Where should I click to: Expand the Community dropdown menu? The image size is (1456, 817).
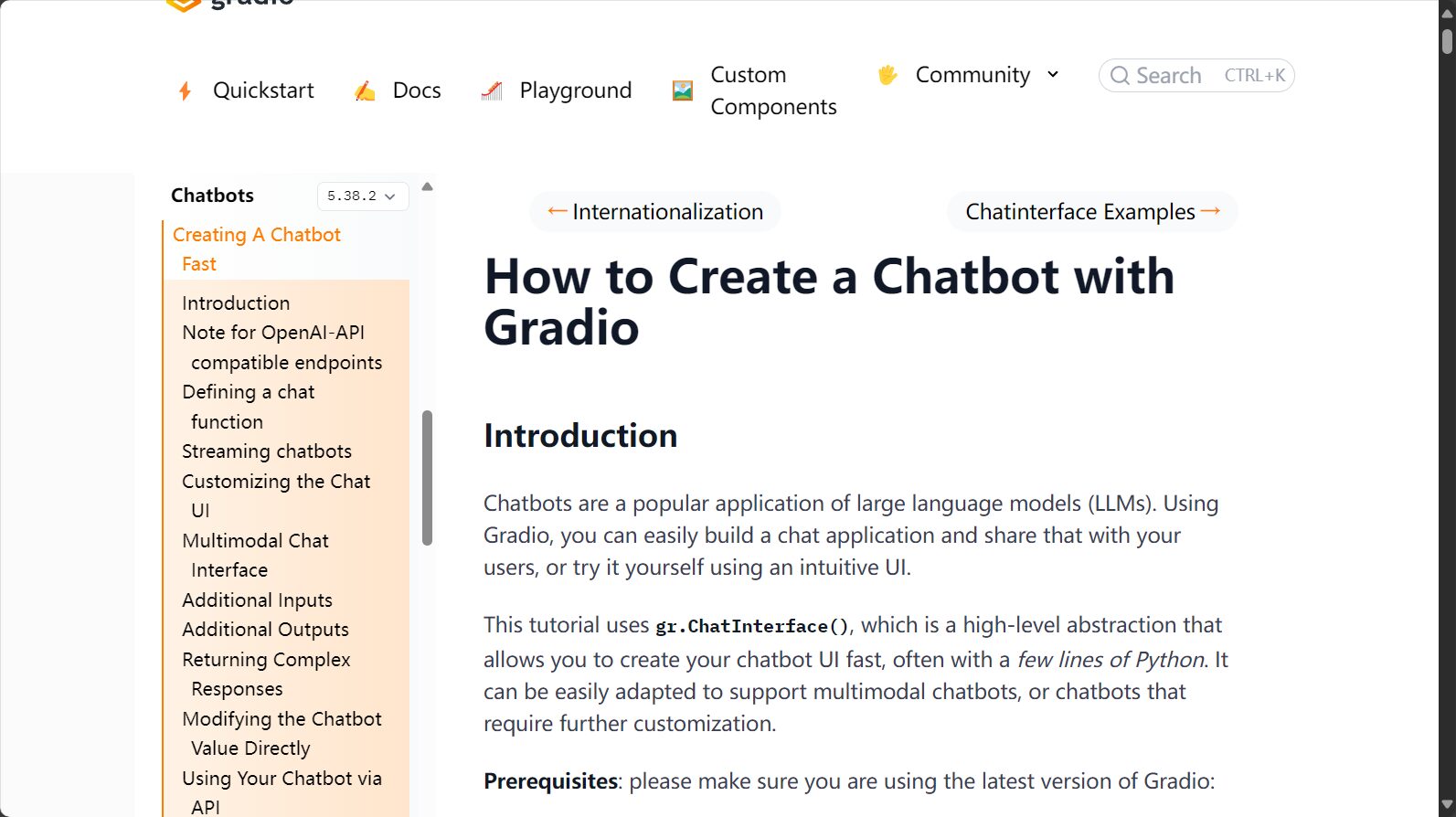click(x=972, y=75)
